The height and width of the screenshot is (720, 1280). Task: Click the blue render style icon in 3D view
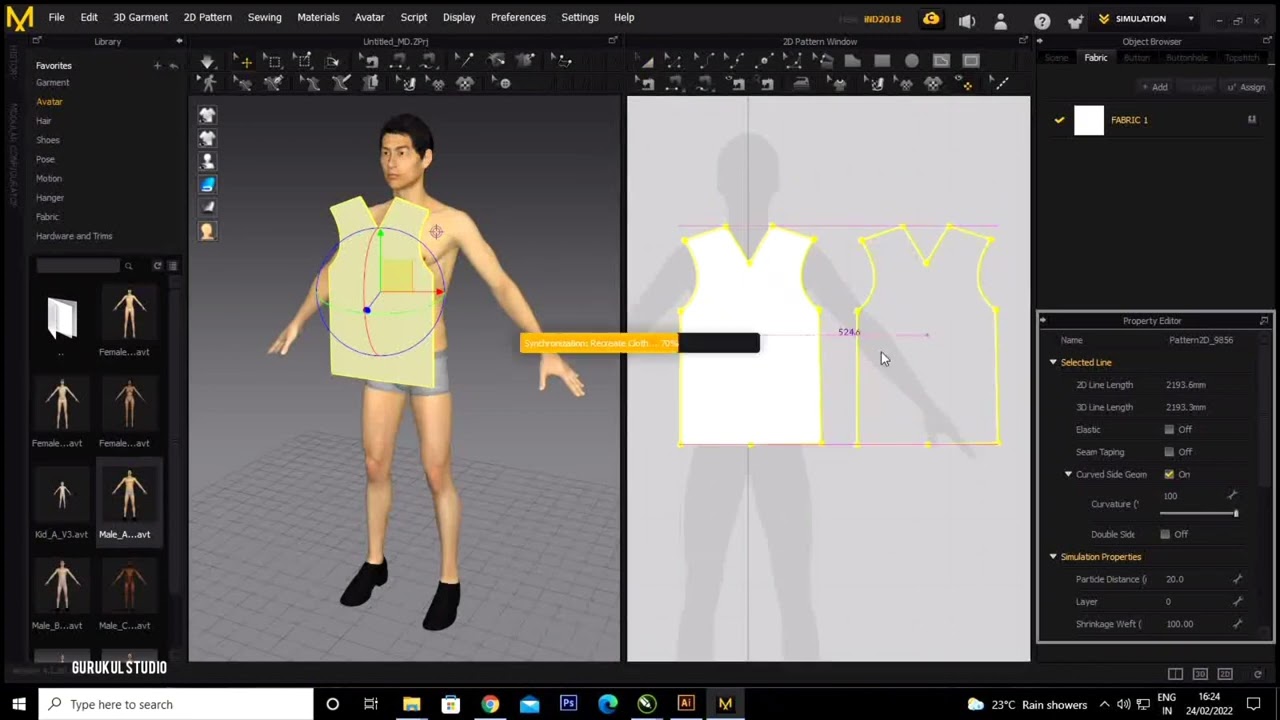(207, 184)
